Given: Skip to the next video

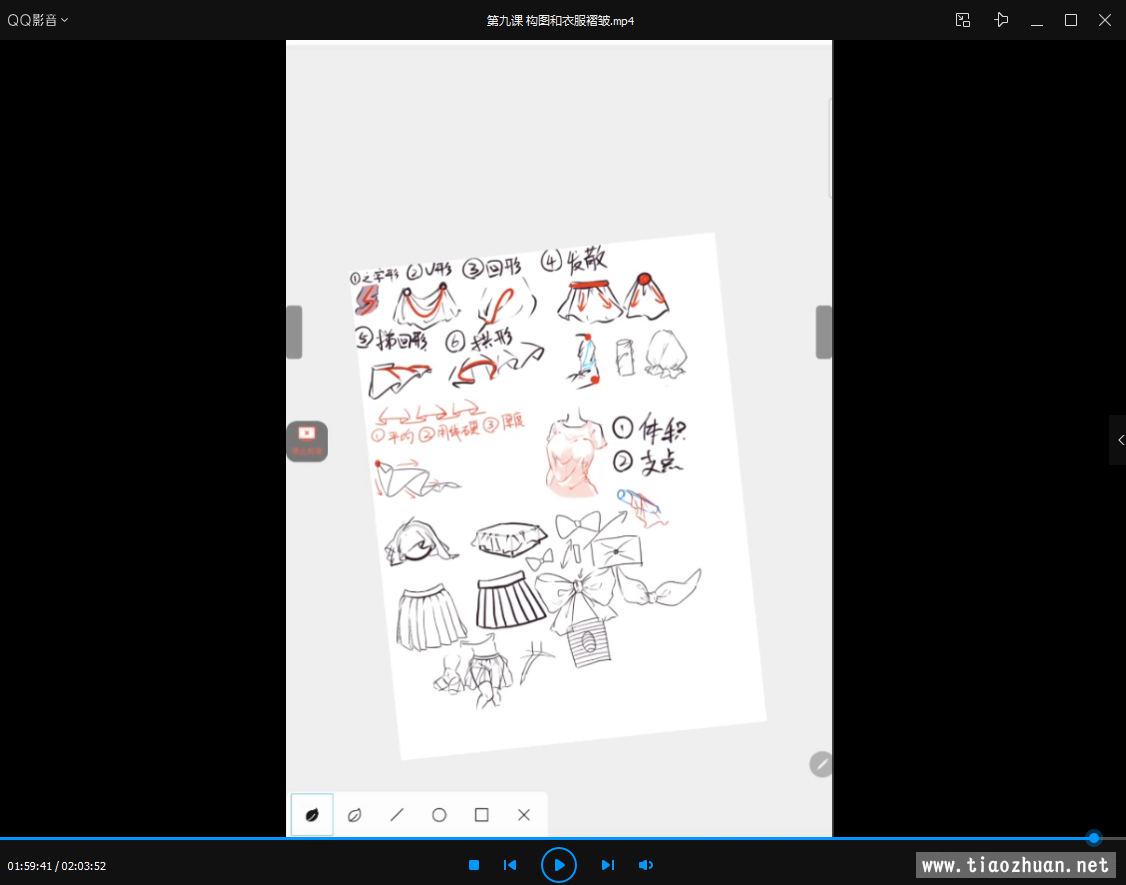Looking at the screenshot, I should click(607, 865).
